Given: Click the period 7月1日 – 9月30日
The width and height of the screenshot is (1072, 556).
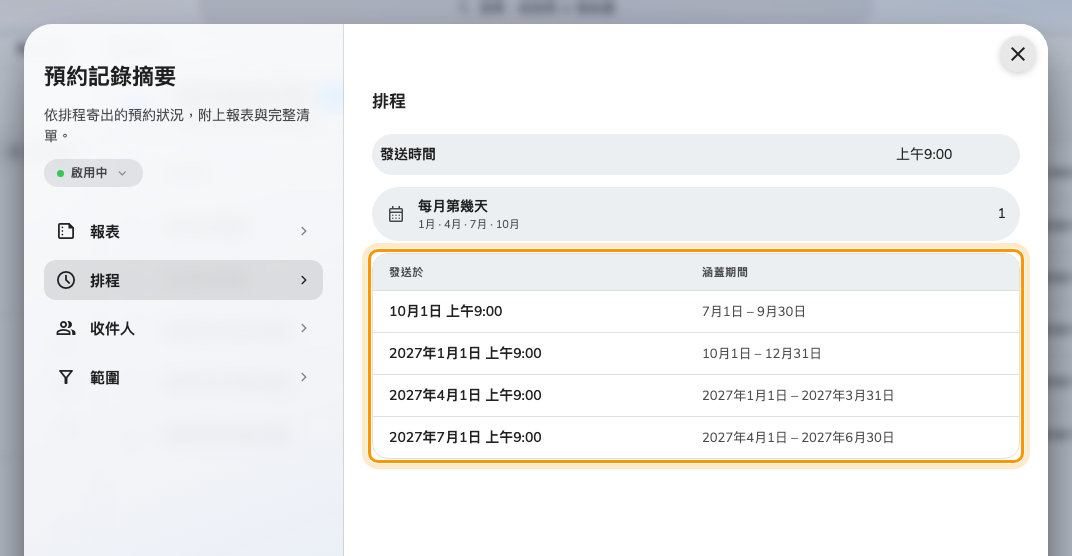Looking at the screenshot, I should tap(753, 312).
